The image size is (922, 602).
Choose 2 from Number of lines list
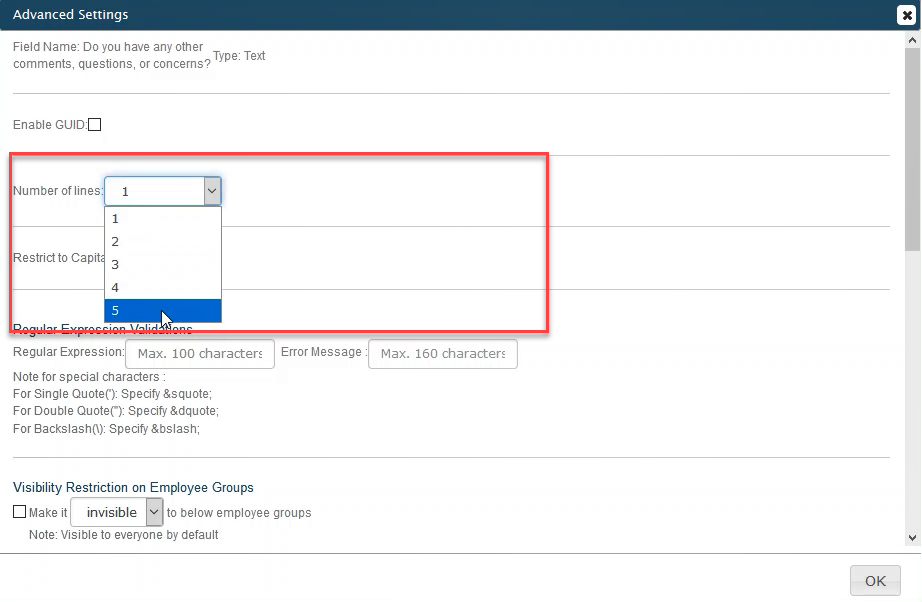point(162,241)
